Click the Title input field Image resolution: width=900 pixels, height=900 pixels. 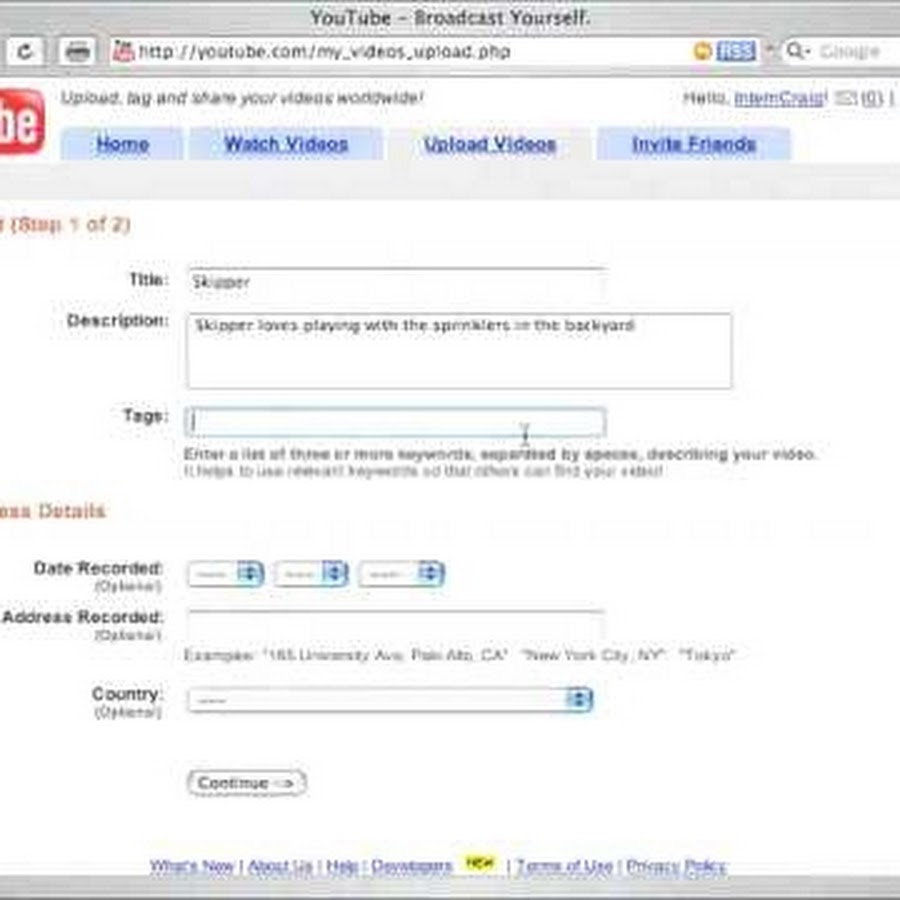[397, 282]
